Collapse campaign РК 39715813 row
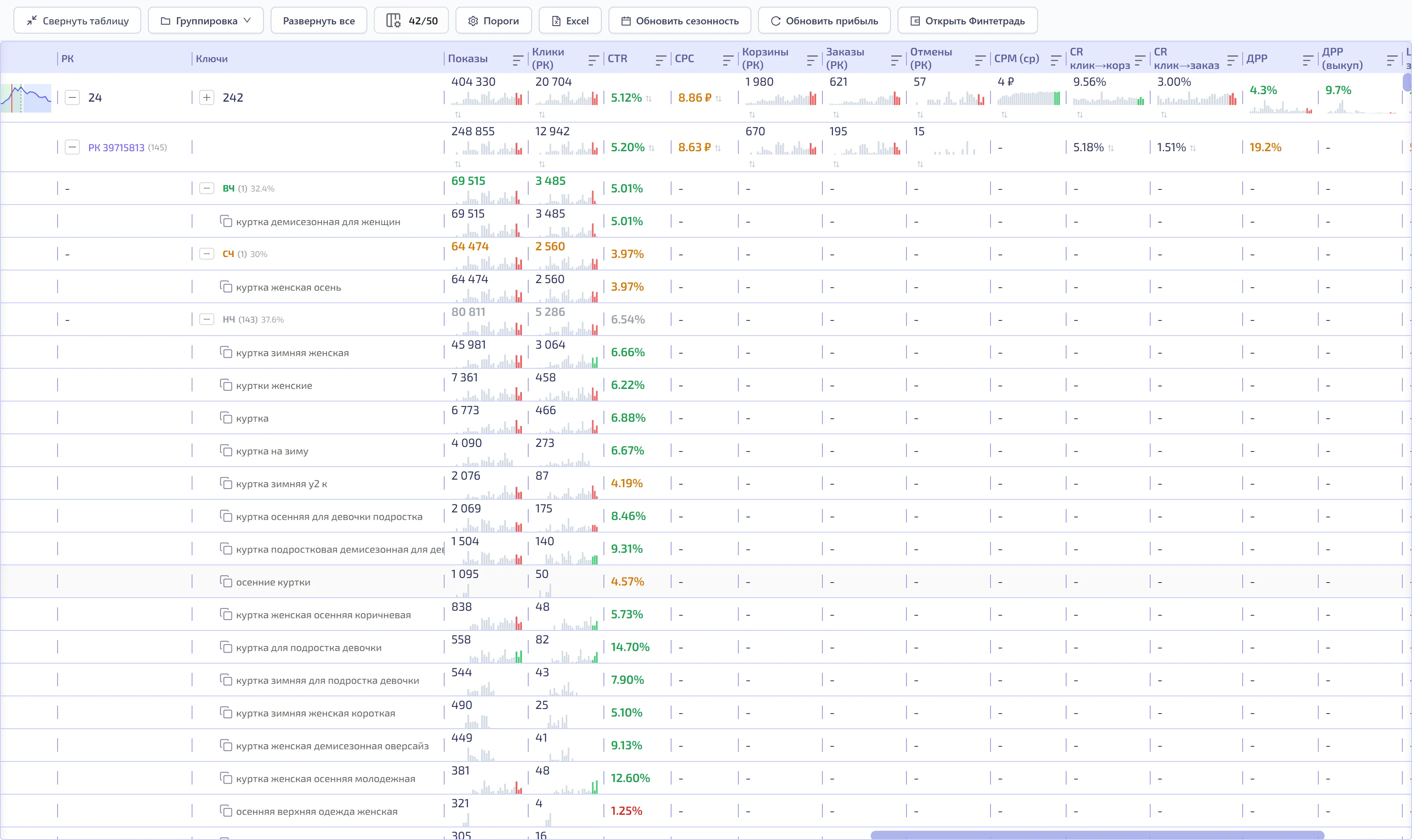The height and width of the screenshot is (840, 1412). (x=72, y=147)
